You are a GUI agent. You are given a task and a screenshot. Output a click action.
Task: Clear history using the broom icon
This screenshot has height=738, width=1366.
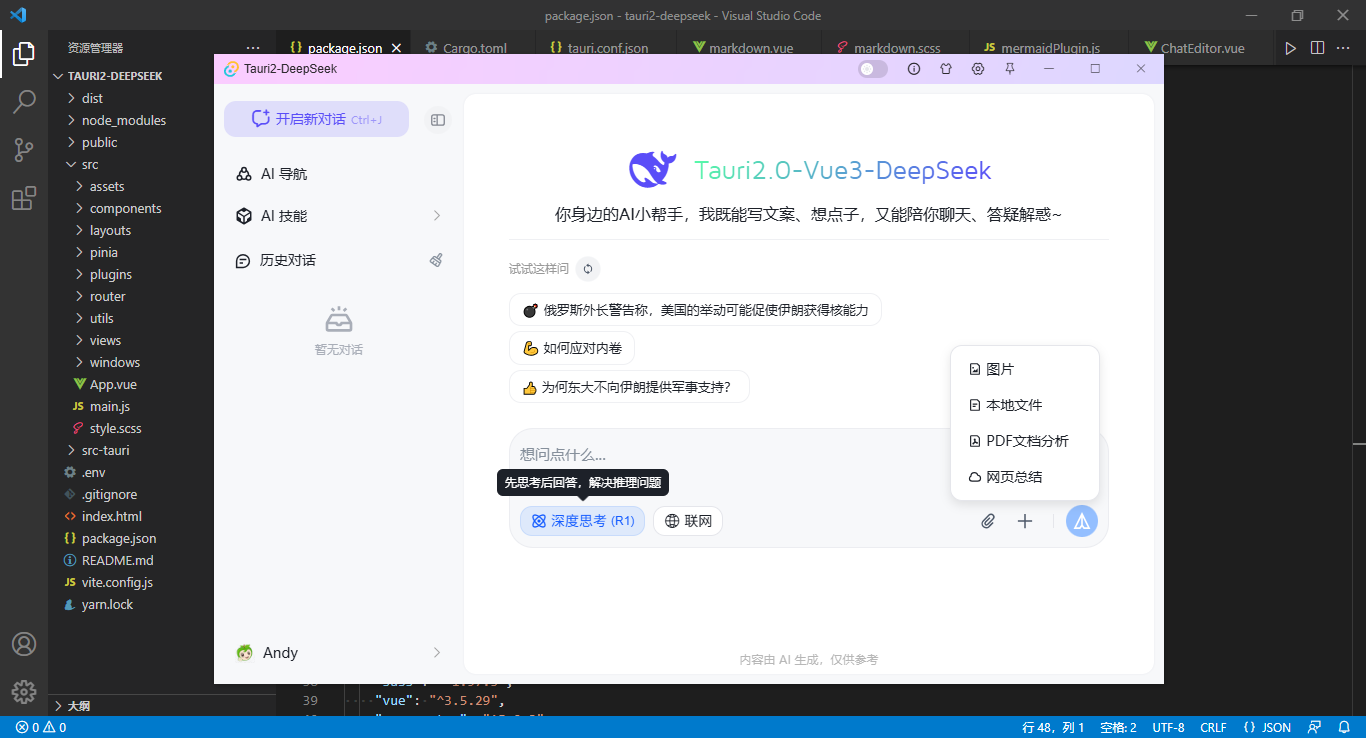(436, 259)
